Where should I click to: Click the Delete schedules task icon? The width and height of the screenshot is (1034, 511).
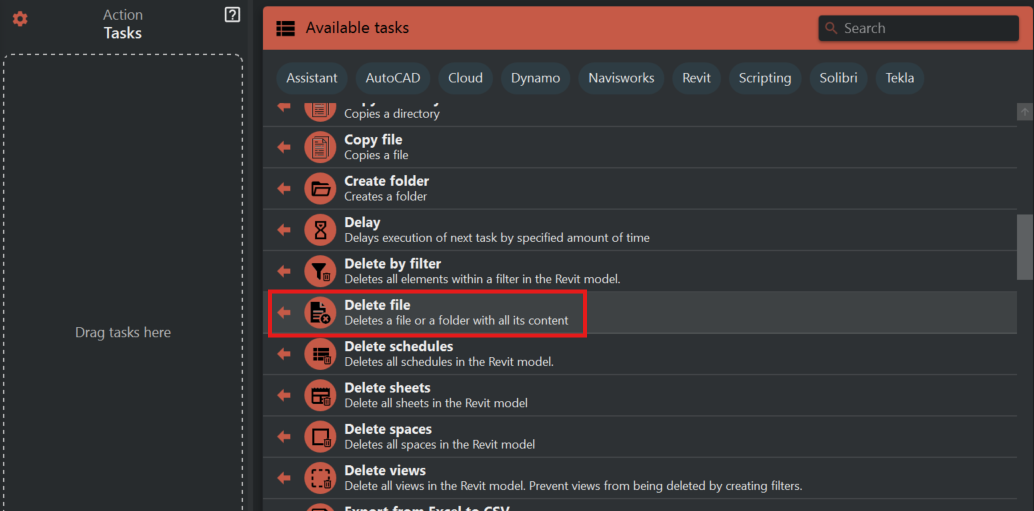point(320,354)
